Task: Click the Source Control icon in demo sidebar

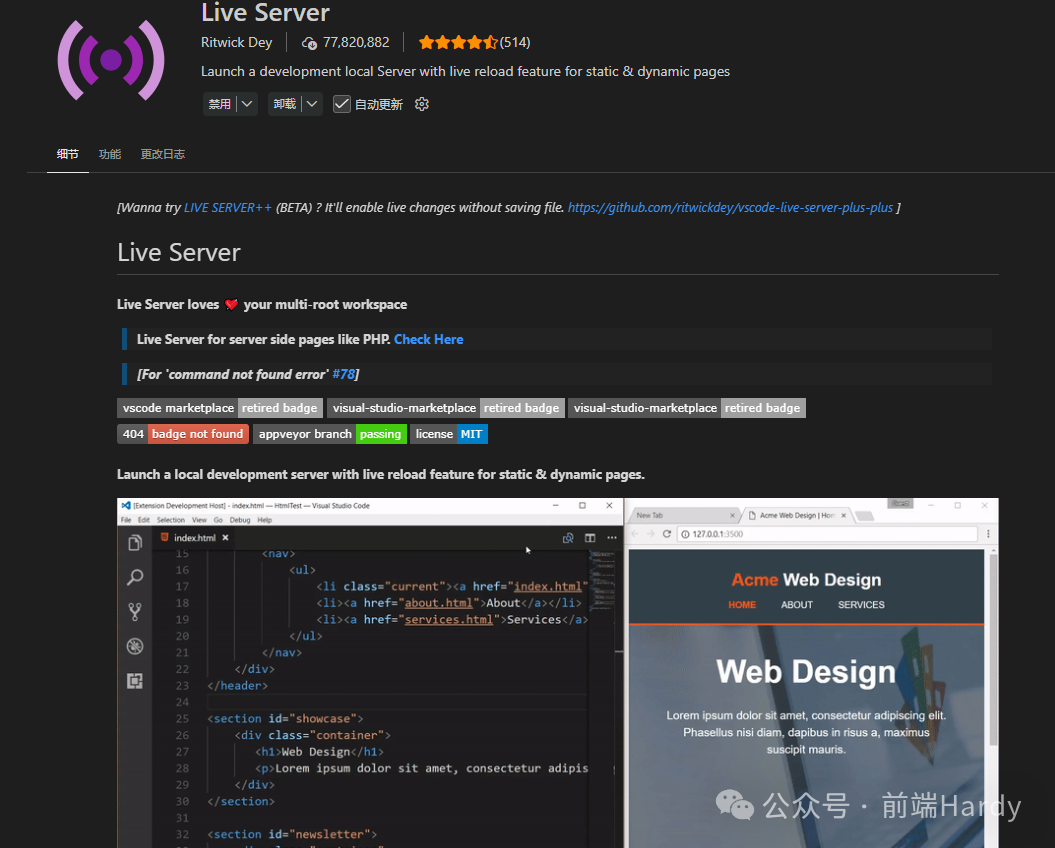Action: pos(135,612)
